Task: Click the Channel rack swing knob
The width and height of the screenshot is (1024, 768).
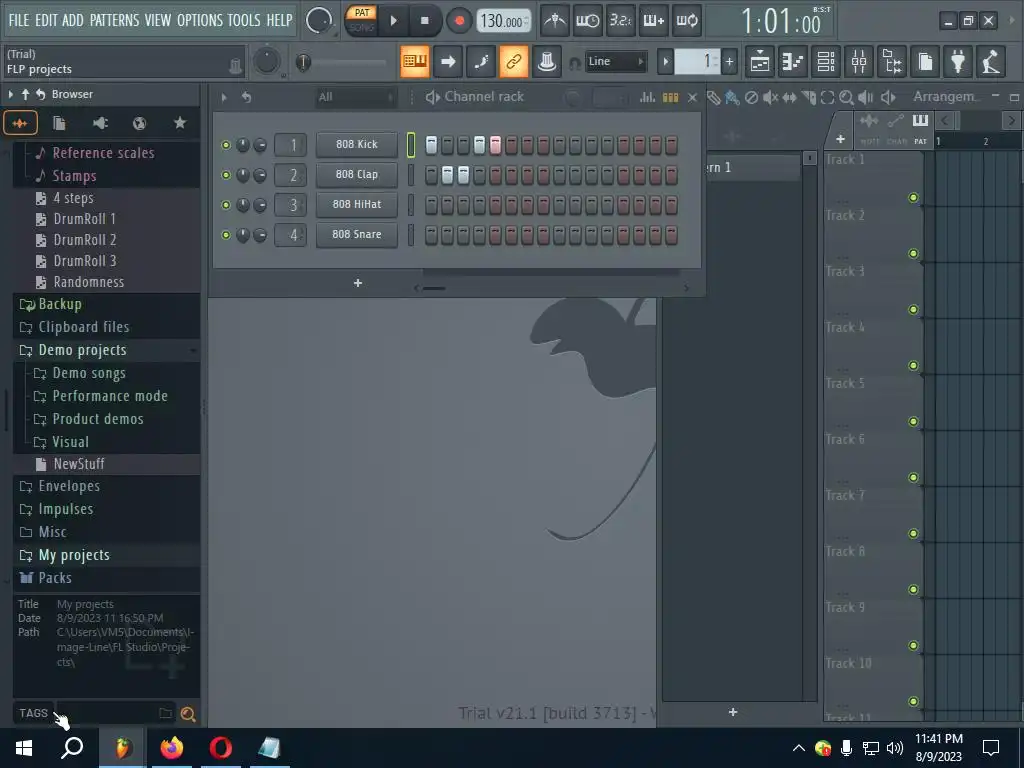Action: pyautogui.click(x=572, y=98)
